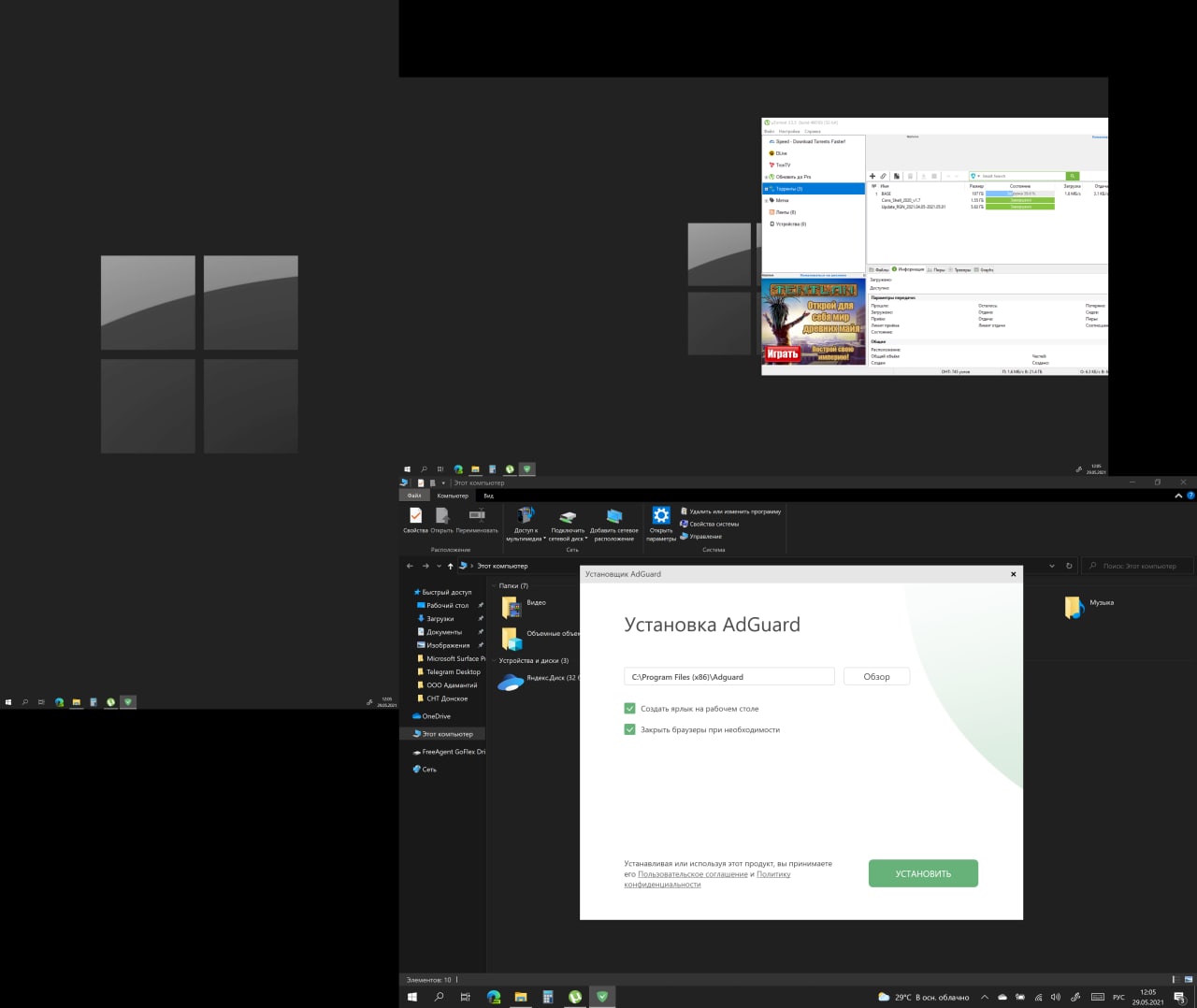Go back with Explorer's left arrow

point(410,566)
